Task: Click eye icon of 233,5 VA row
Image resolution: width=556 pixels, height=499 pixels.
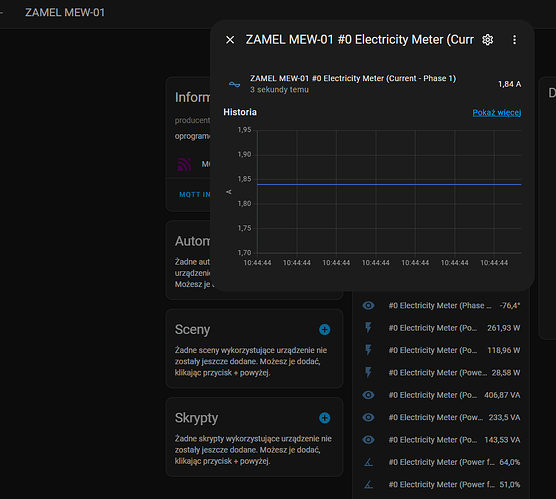Action: [368, 417]
